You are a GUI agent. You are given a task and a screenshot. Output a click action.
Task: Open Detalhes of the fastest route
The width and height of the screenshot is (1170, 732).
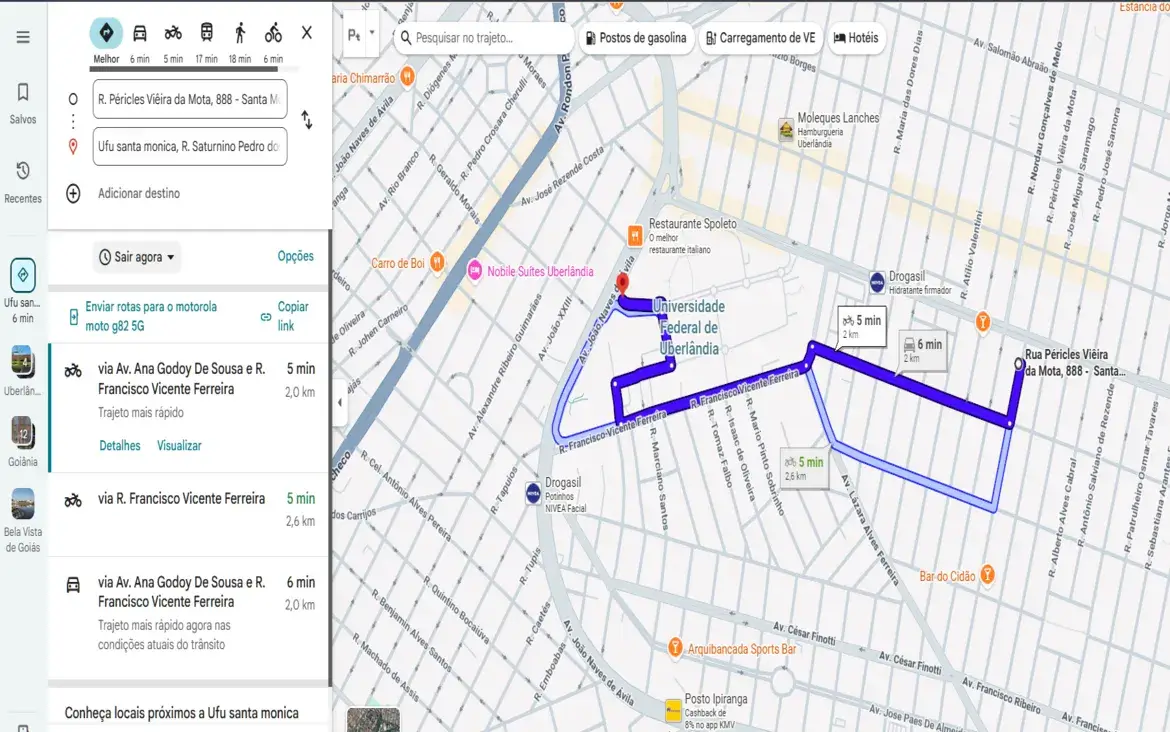click(x=119, y=445)
